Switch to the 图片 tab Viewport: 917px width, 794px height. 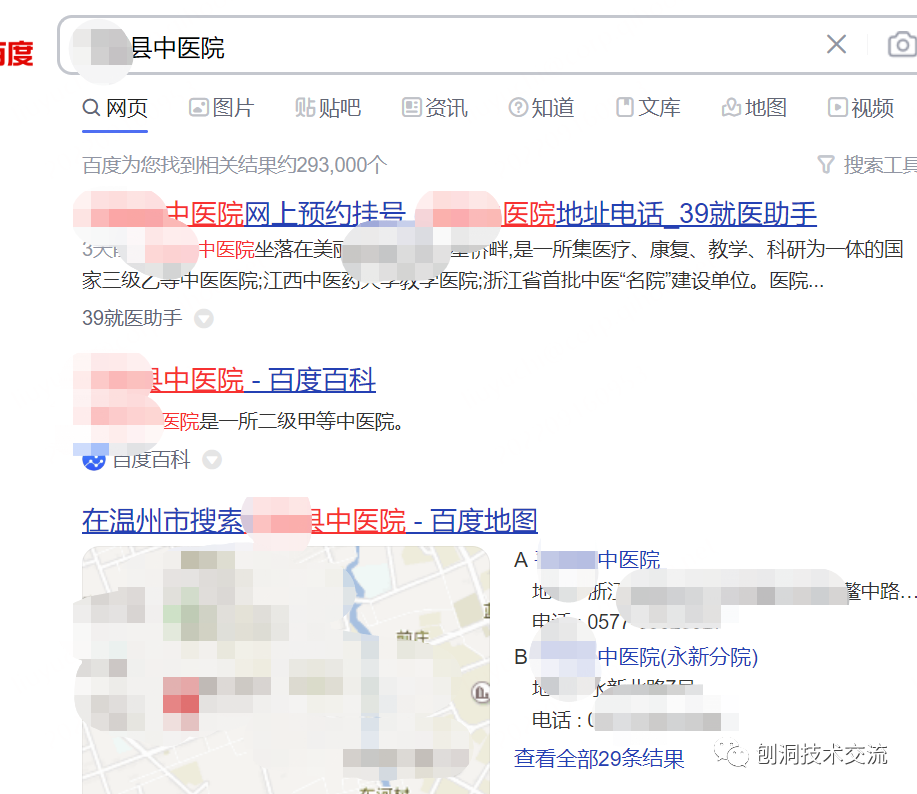tap(221, 108)
